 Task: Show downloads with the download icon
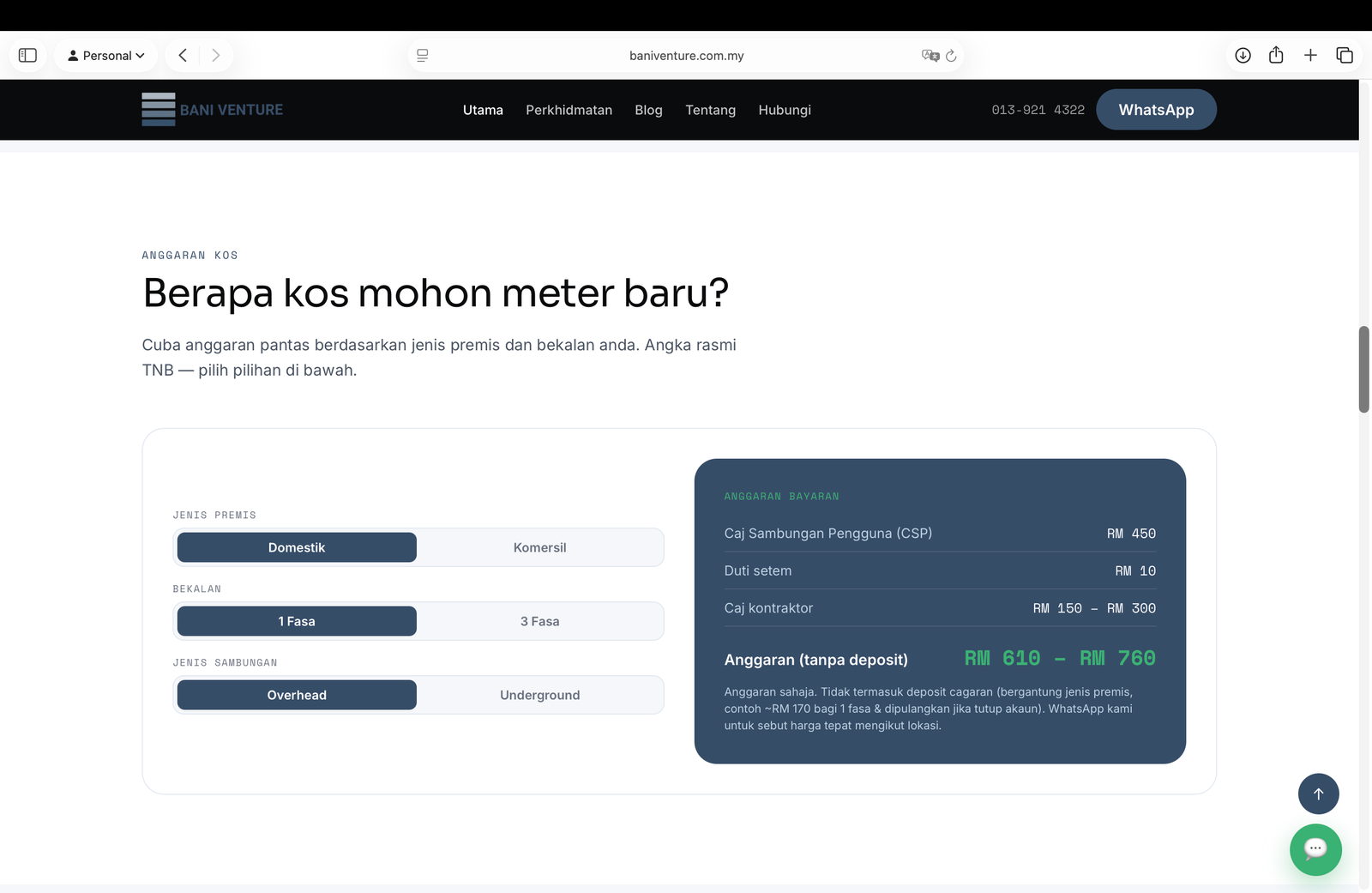[1243, 55]
